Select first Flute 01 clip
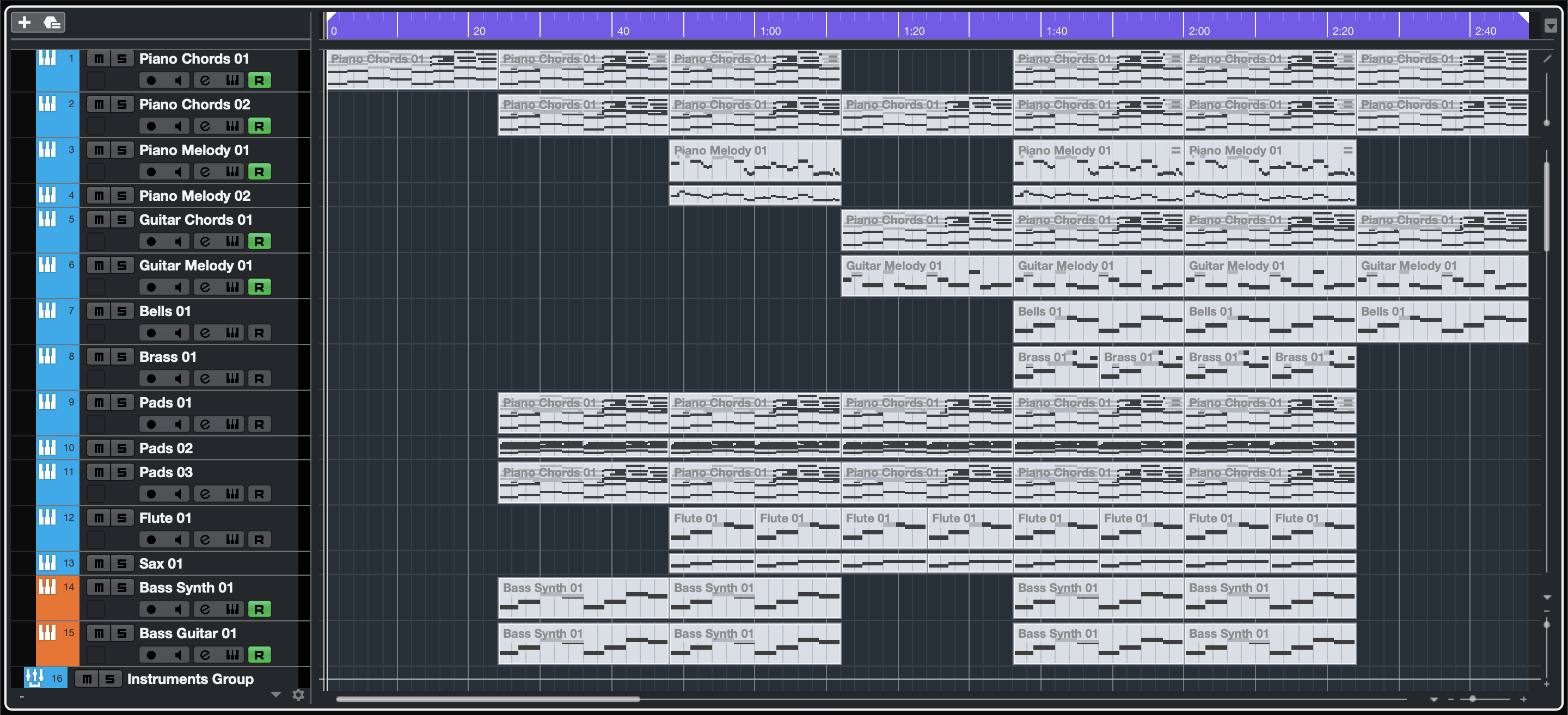1568x715 pixels. click(712, 528)
